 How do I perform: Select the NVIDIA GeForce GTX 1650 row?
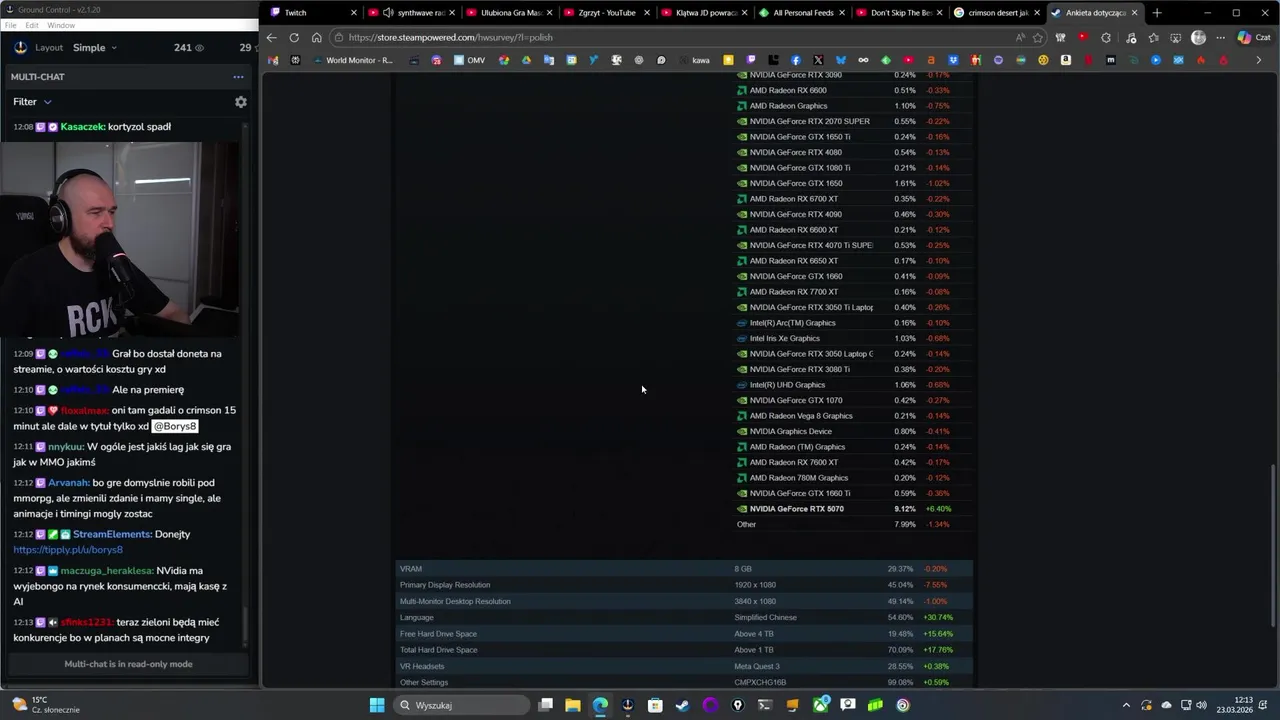pyautogui.click(x=854, y=183)
